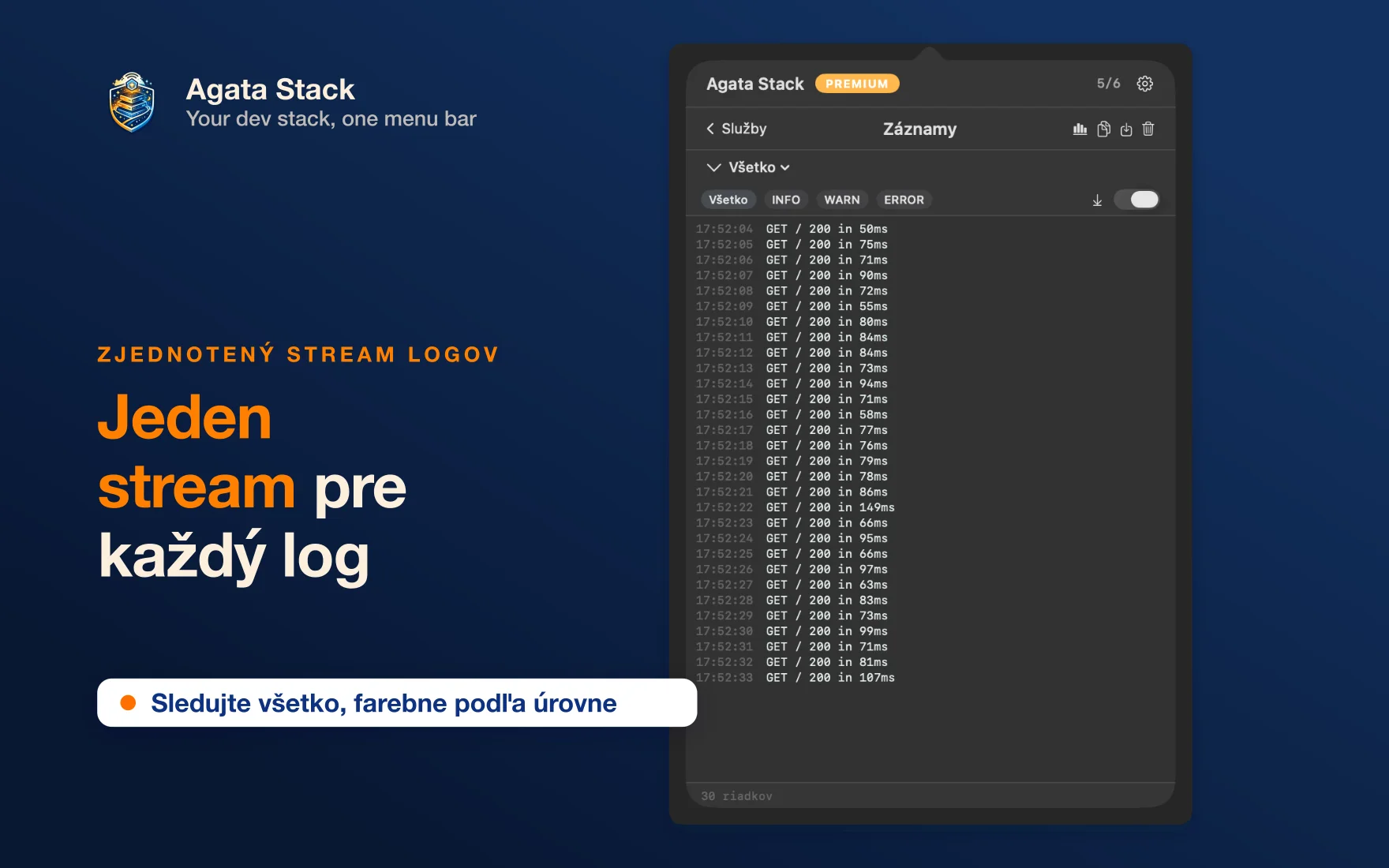
Task: Collapse the section using the chevron before Všetko
Action: (x=713, y=167)
